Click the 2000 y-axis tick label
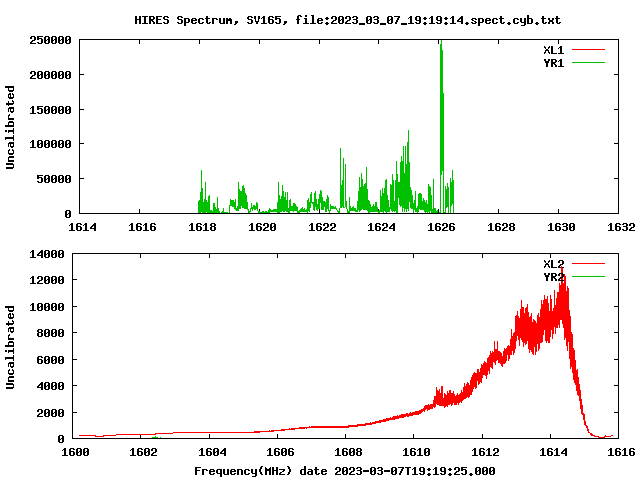 (x=50, y=413)
